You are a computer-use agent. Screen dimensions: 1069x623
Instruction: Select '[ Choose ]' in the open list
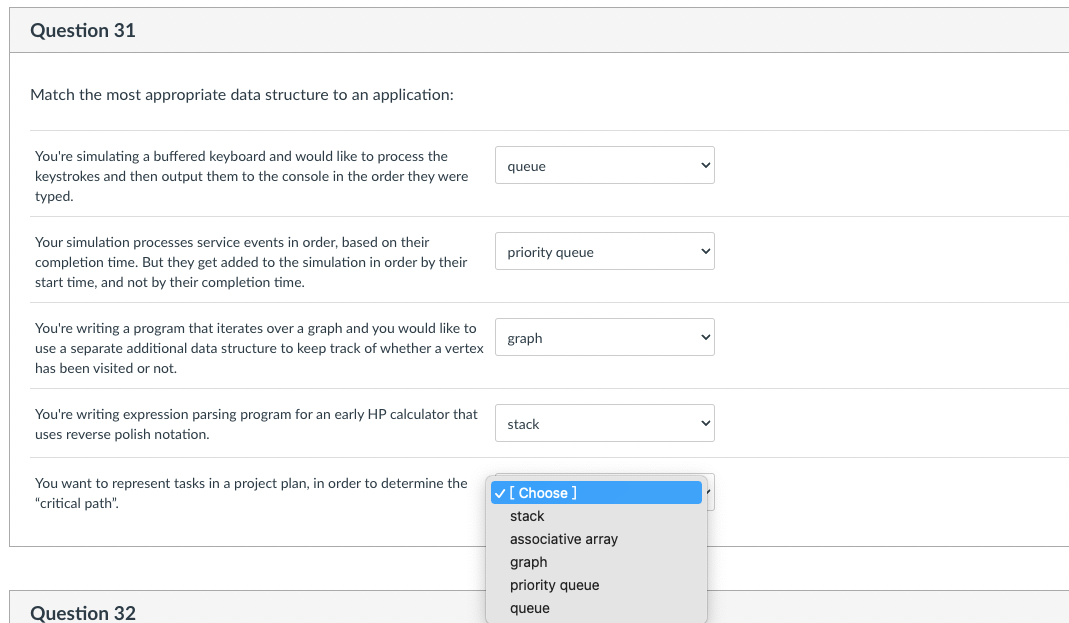[596, 493]
